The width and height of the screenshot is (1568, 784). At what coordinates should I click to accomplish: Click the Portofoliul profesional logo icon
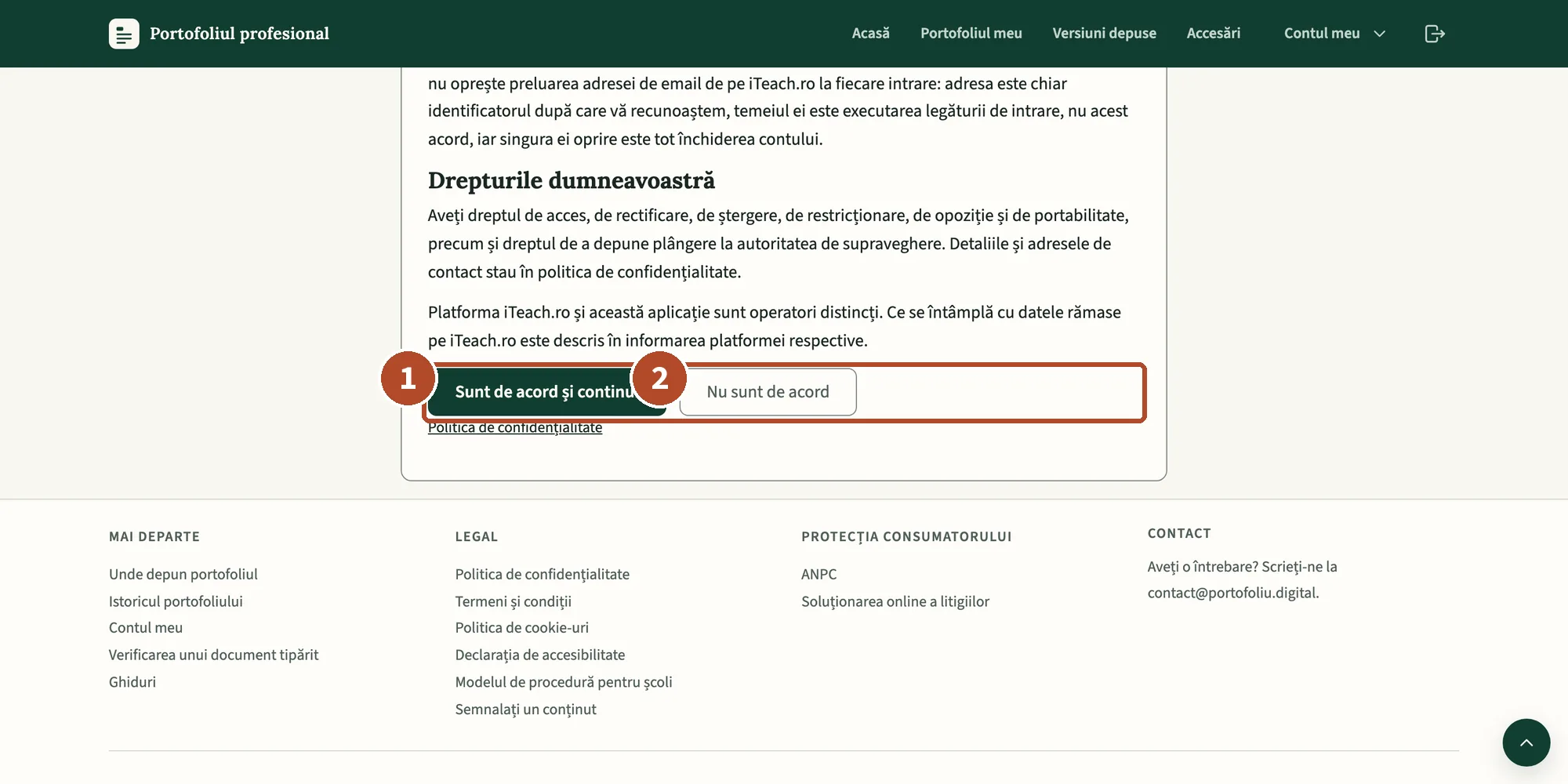[x=124, y=34]
